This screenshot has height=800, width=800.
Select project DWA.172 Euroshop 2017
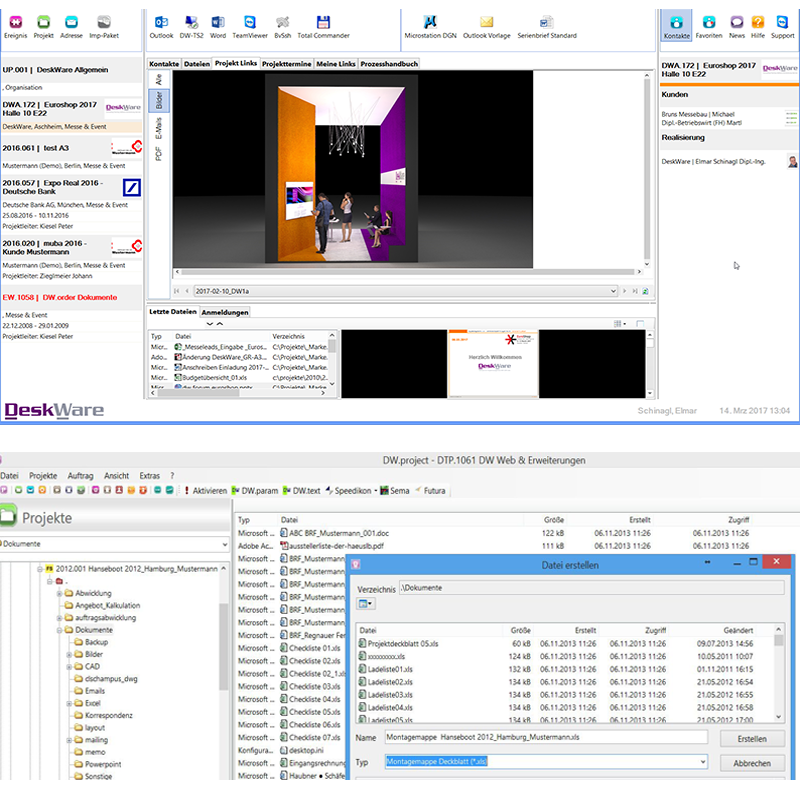click(71, 115)
